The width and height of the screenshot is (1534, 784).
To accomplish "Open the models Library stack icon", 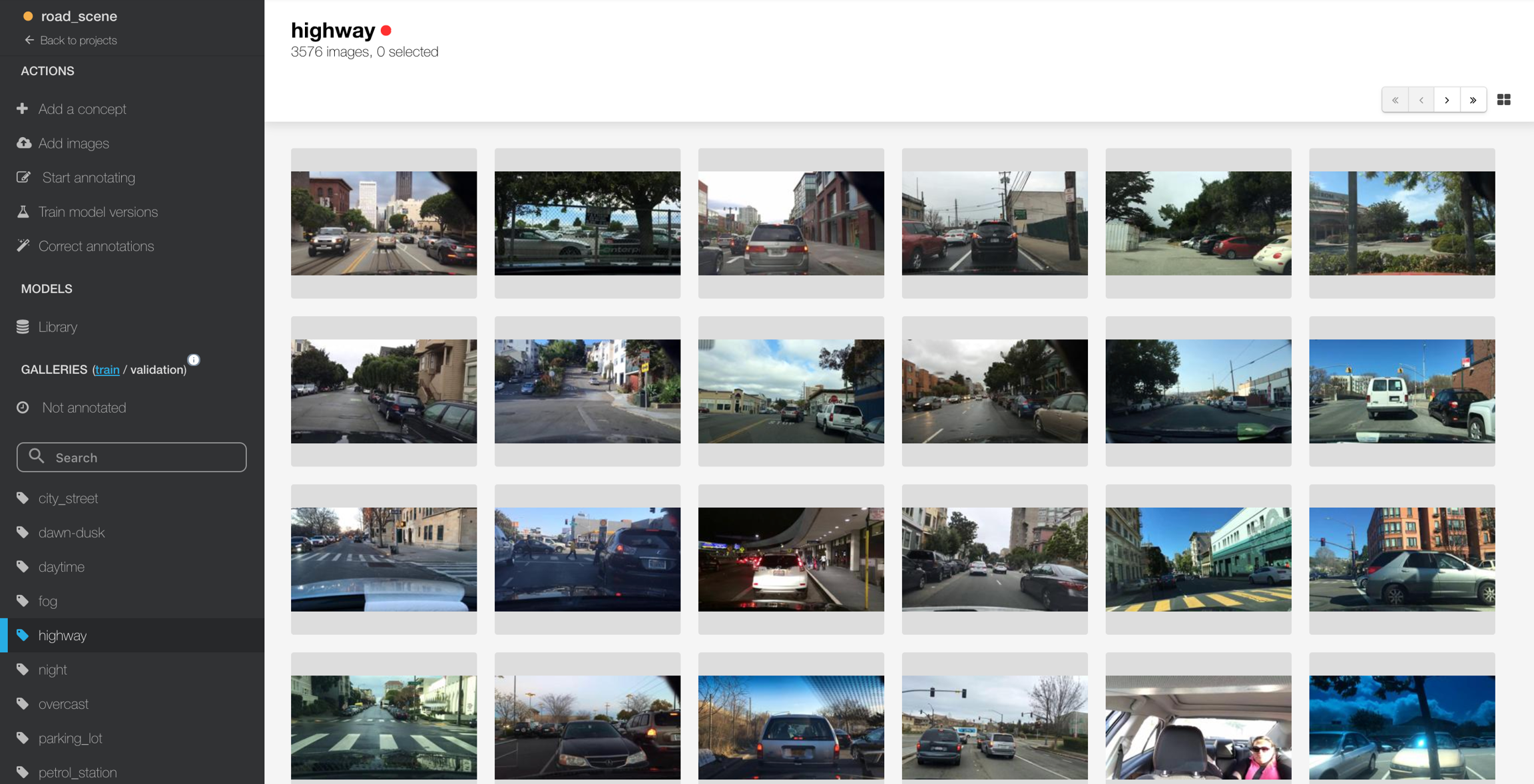I will click(23, 327).
